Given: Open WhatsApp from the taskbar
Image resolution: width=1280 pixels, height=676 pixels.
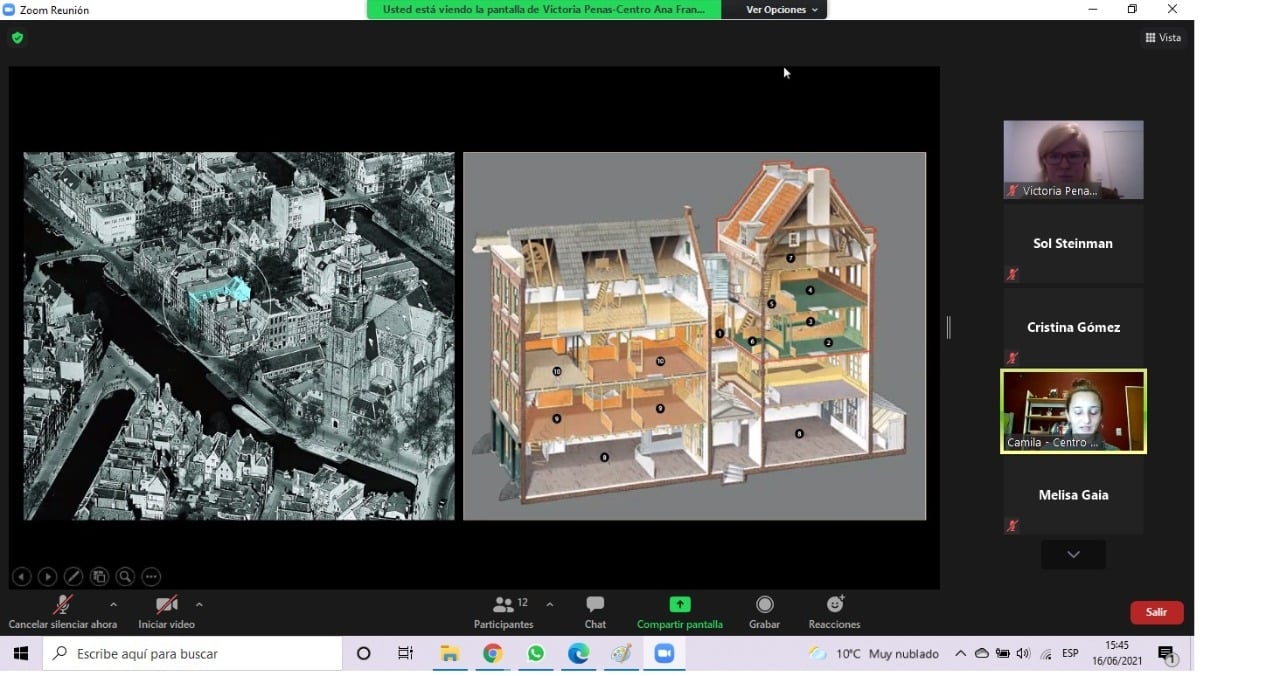Looking at the screenshot, I should (536, 654).
